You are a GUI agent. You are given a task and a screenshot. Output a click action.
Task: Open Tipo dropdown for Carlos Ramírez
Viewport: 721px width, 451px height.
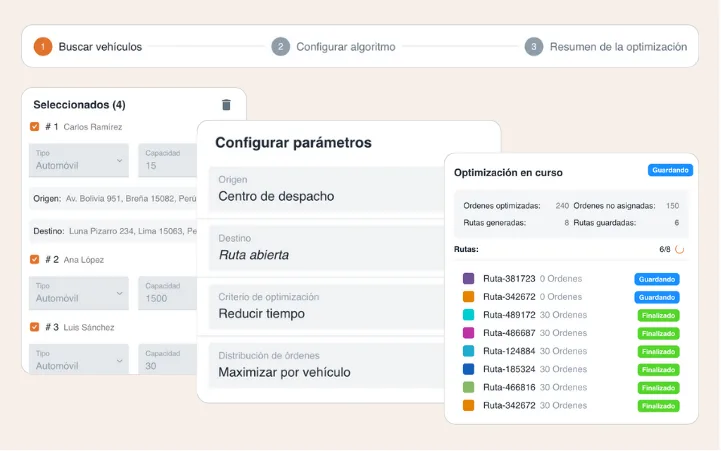[79, 160]
